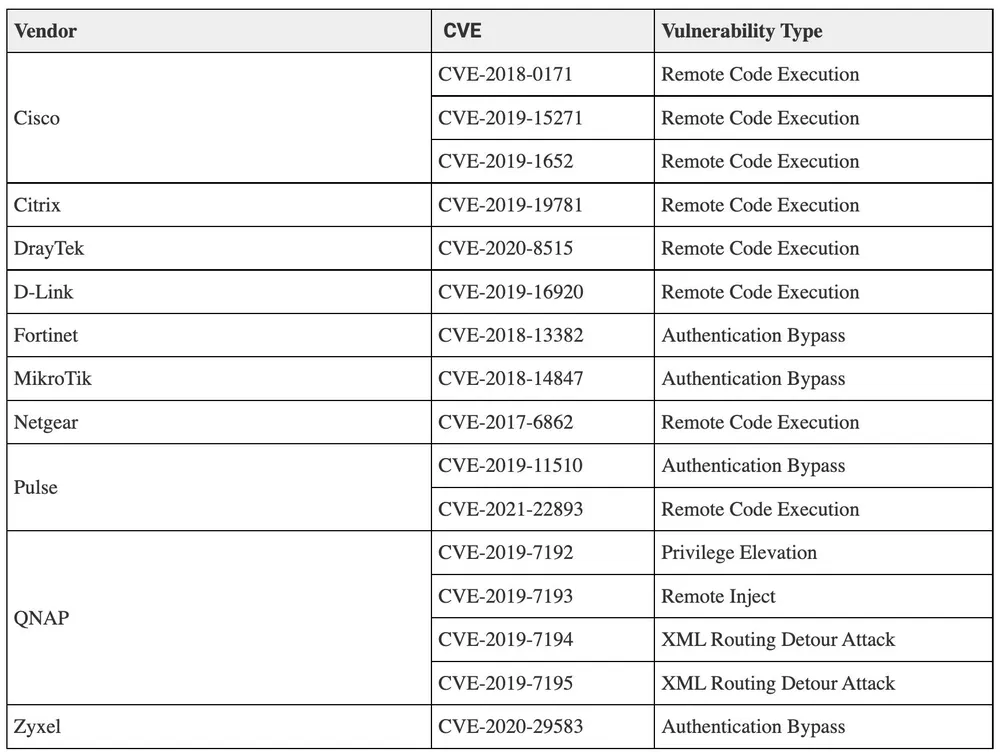The width and height of the screenshot is (1000, 756).
Task: Select the CVE-2019-19781 cell
Action: 510,205
